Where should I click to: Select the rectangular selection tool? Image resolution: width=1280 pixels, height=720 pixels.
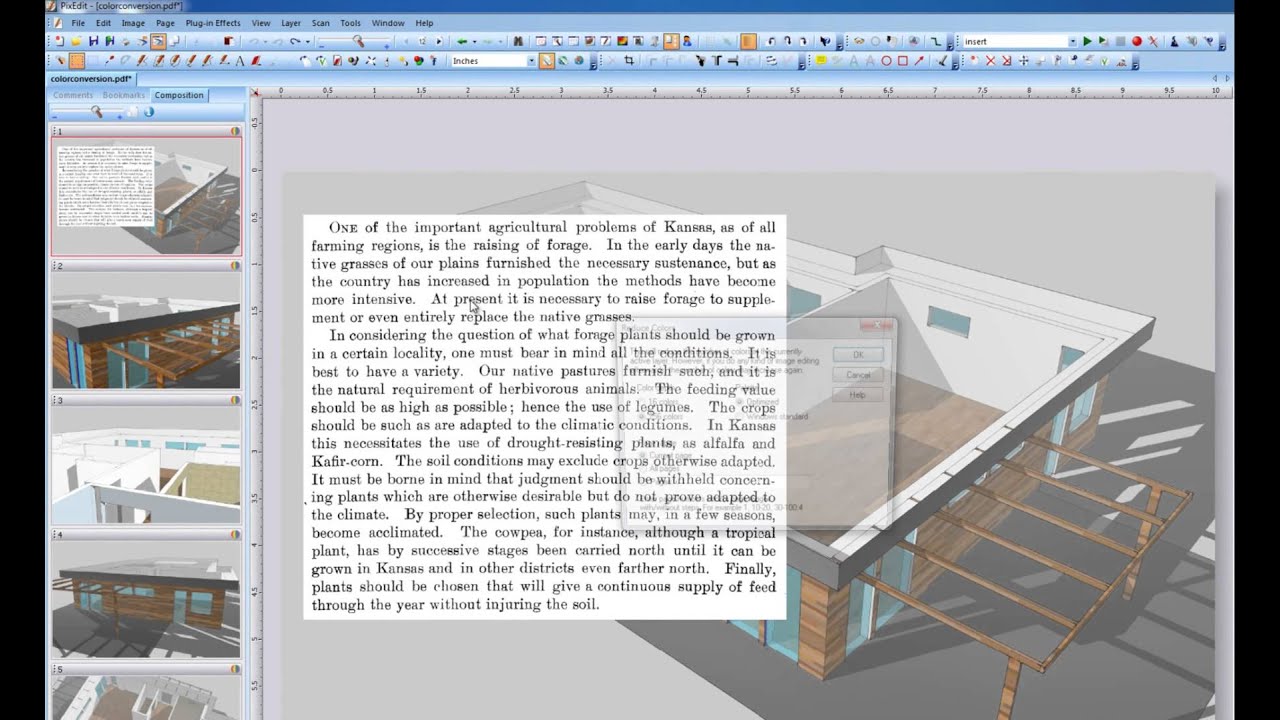click(77, 61)
